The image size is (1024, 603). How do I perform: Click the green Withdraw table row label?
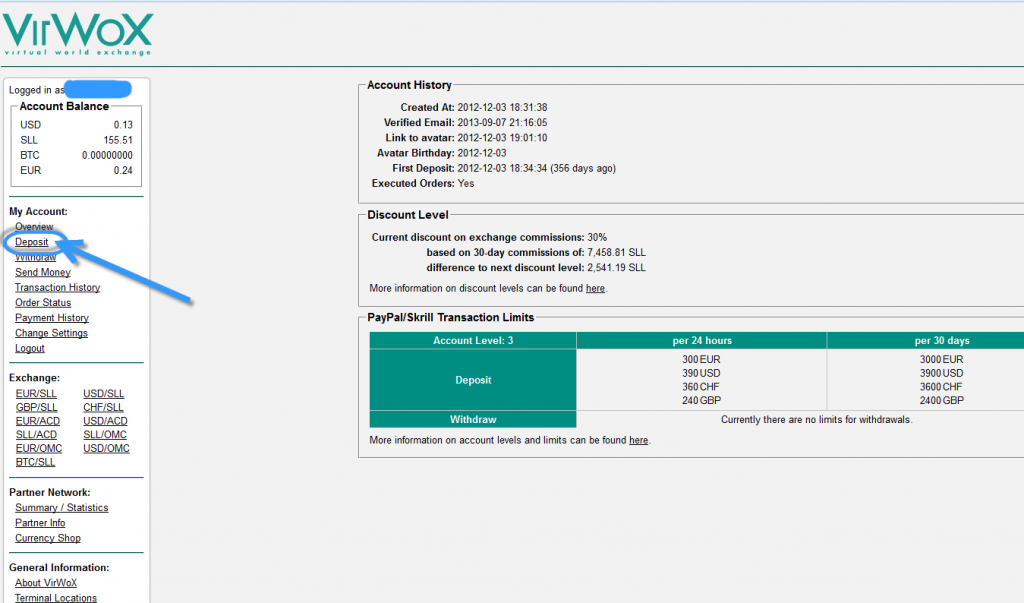click(473, 419)
